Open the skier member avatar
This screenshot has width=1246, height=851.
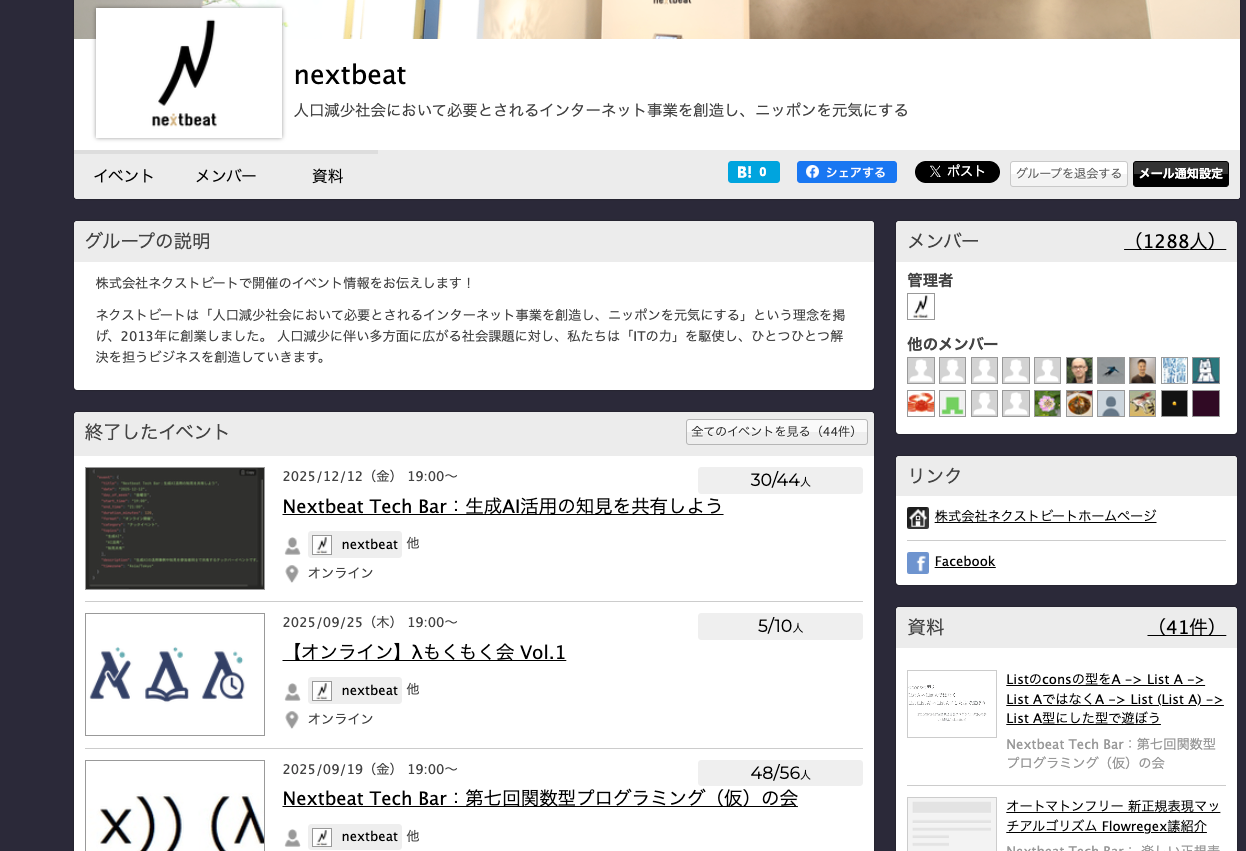1111,370
